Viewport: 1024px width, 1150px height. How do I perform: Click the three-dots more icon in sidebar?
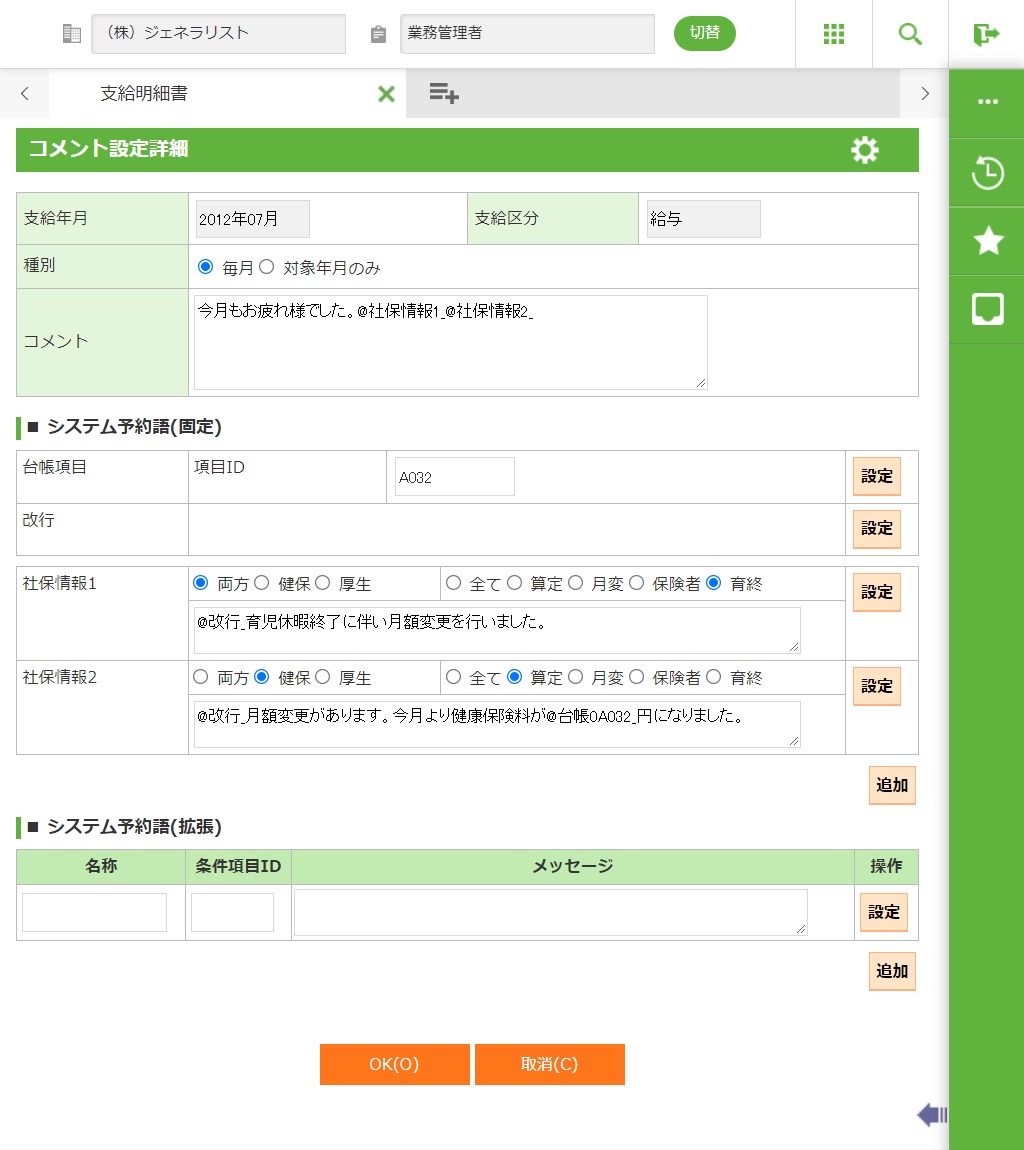[987, 102]
